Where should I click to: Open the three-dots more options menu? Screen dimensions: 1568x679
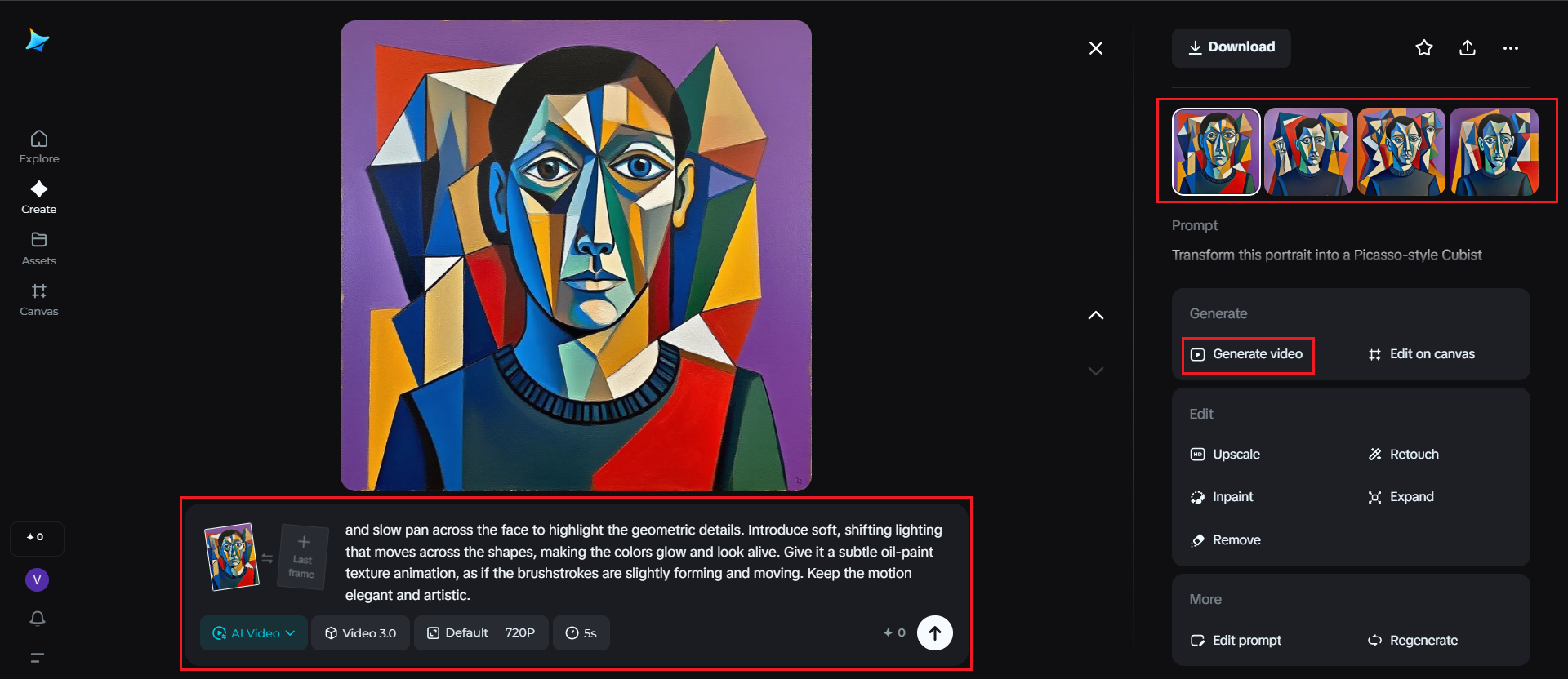[x=1511, y=48]
